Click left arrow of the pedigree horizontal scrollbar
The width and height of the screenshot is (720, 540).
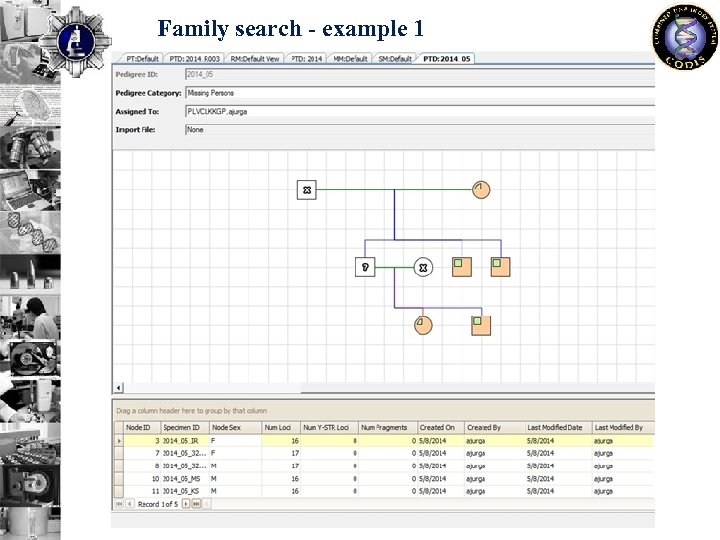(x=118, y=388)
